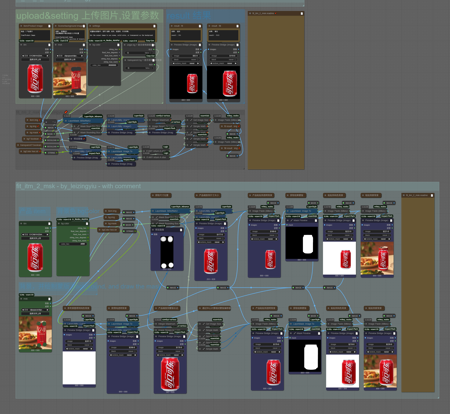This screenshot has width=450, height=414.
Task: Click the pin icon on lower-right brown readme node
Action: [432, 195]
